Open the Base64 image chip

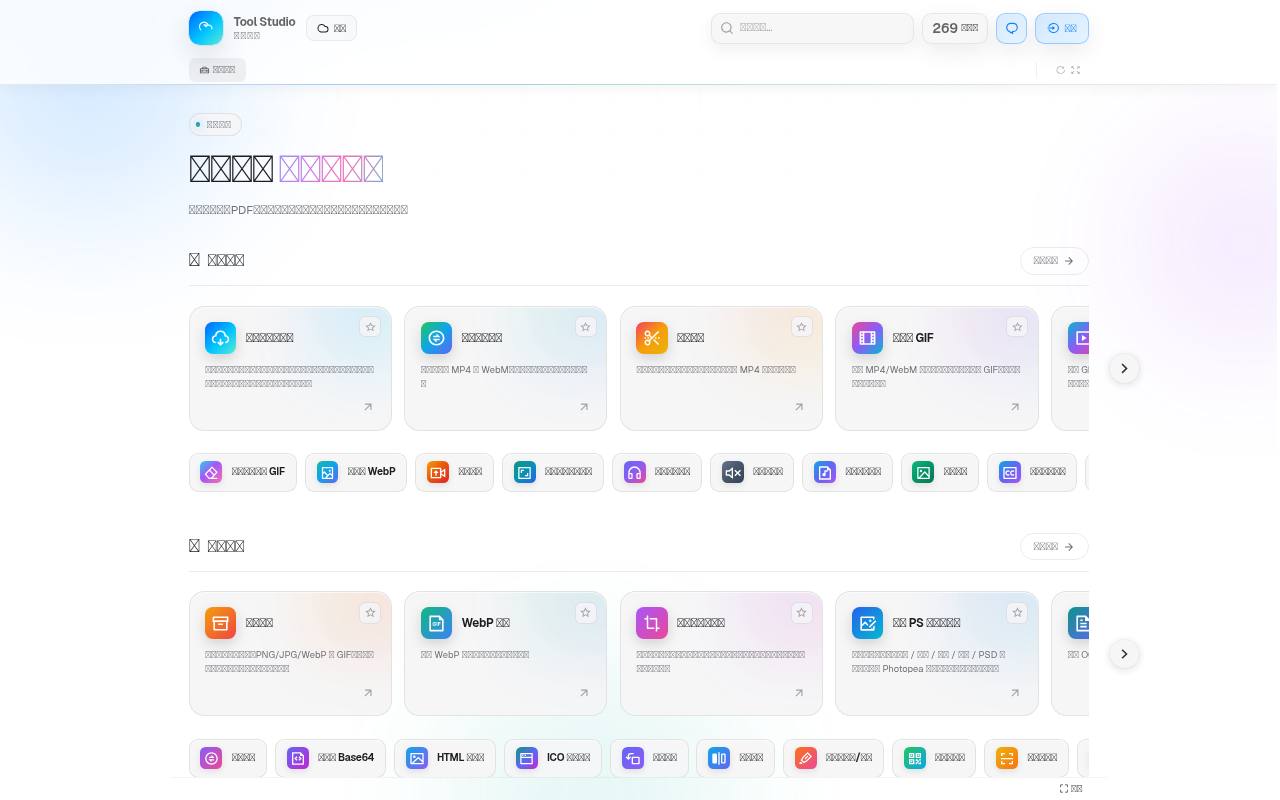point(331,758)
